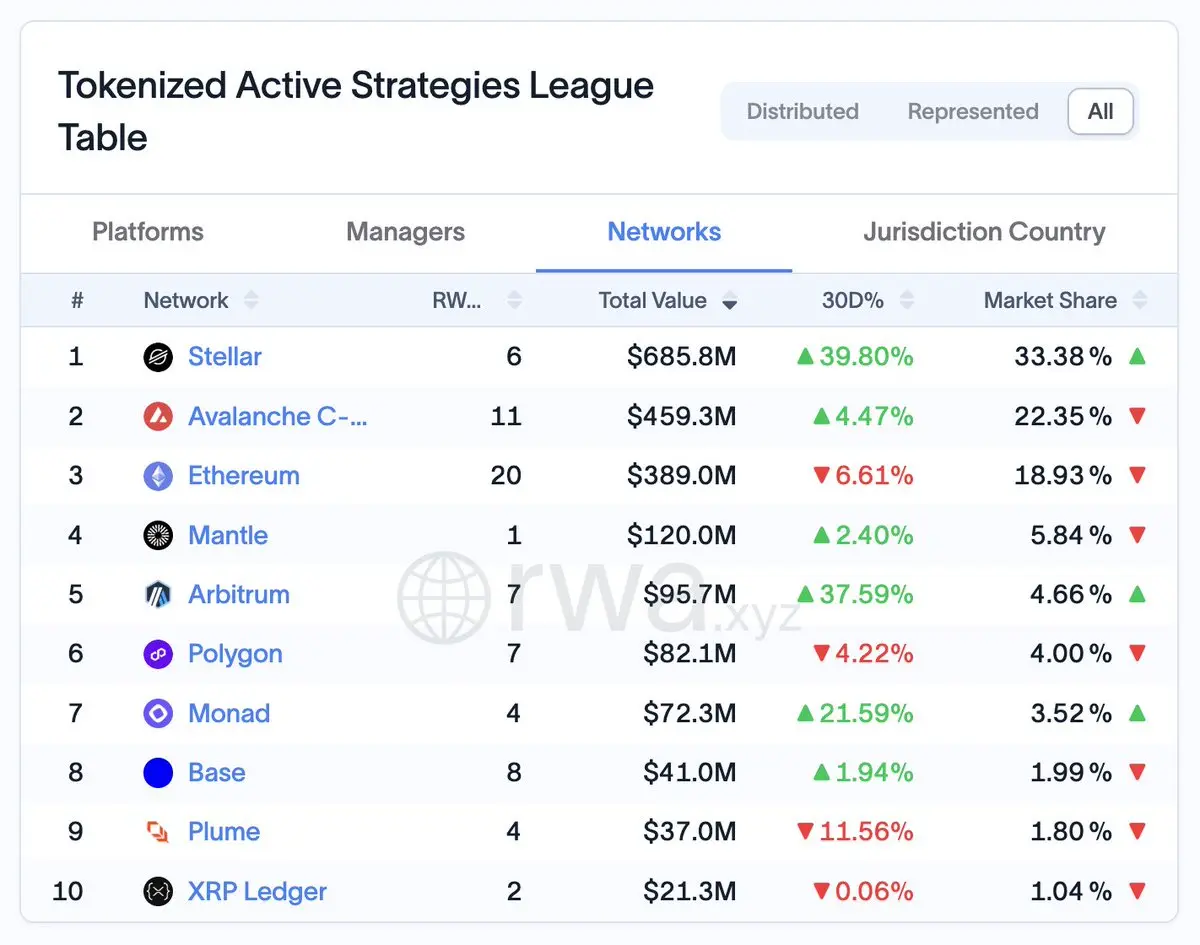Select the All view toggle
The image size is (1200, 945).
coord(1100,111)
